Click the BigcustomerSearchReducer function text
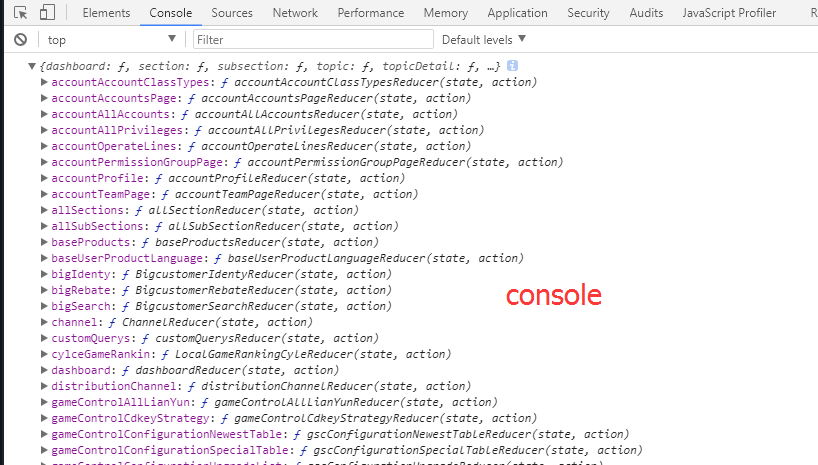 263,306
